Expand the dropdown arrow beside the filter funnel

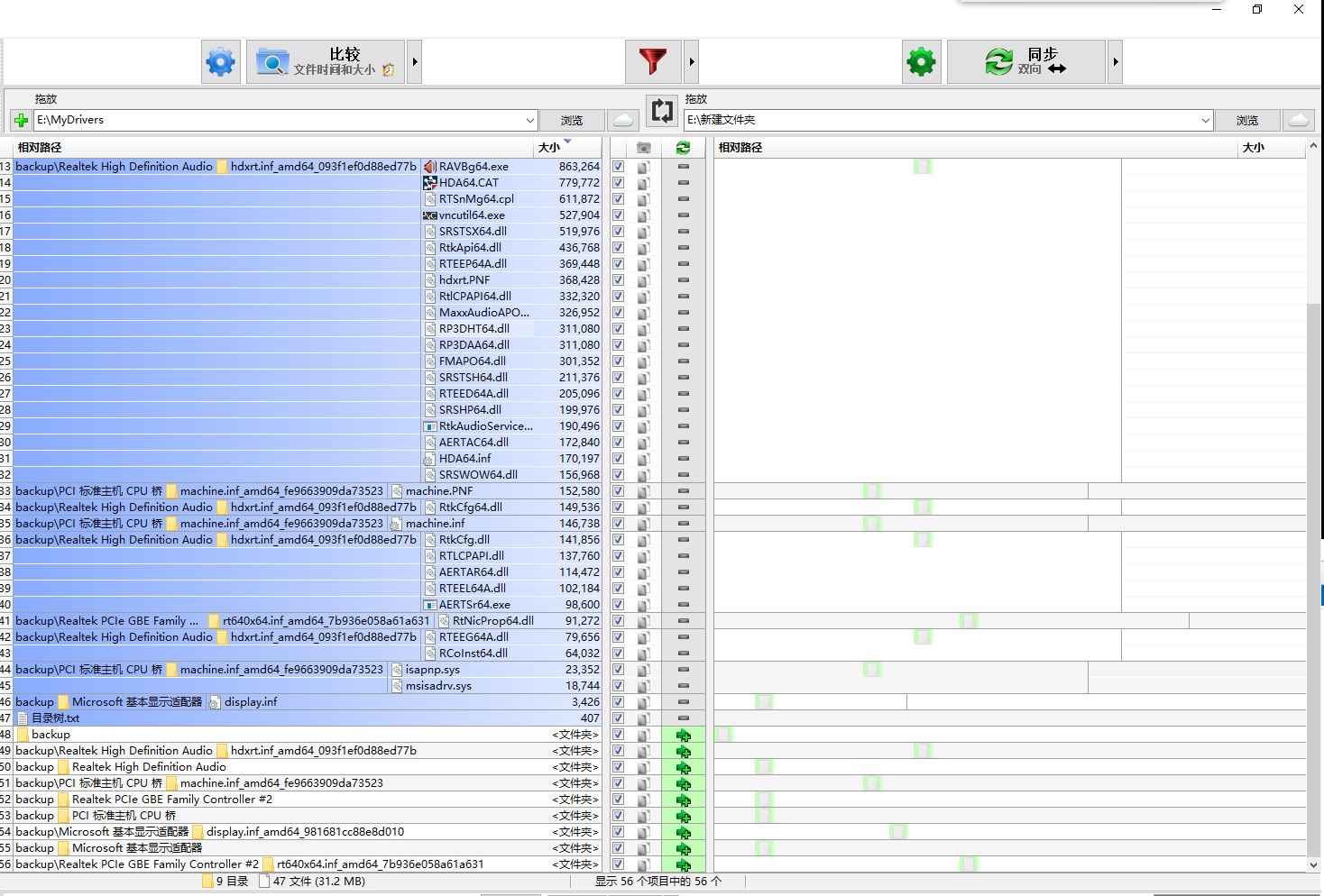point(692,62)
